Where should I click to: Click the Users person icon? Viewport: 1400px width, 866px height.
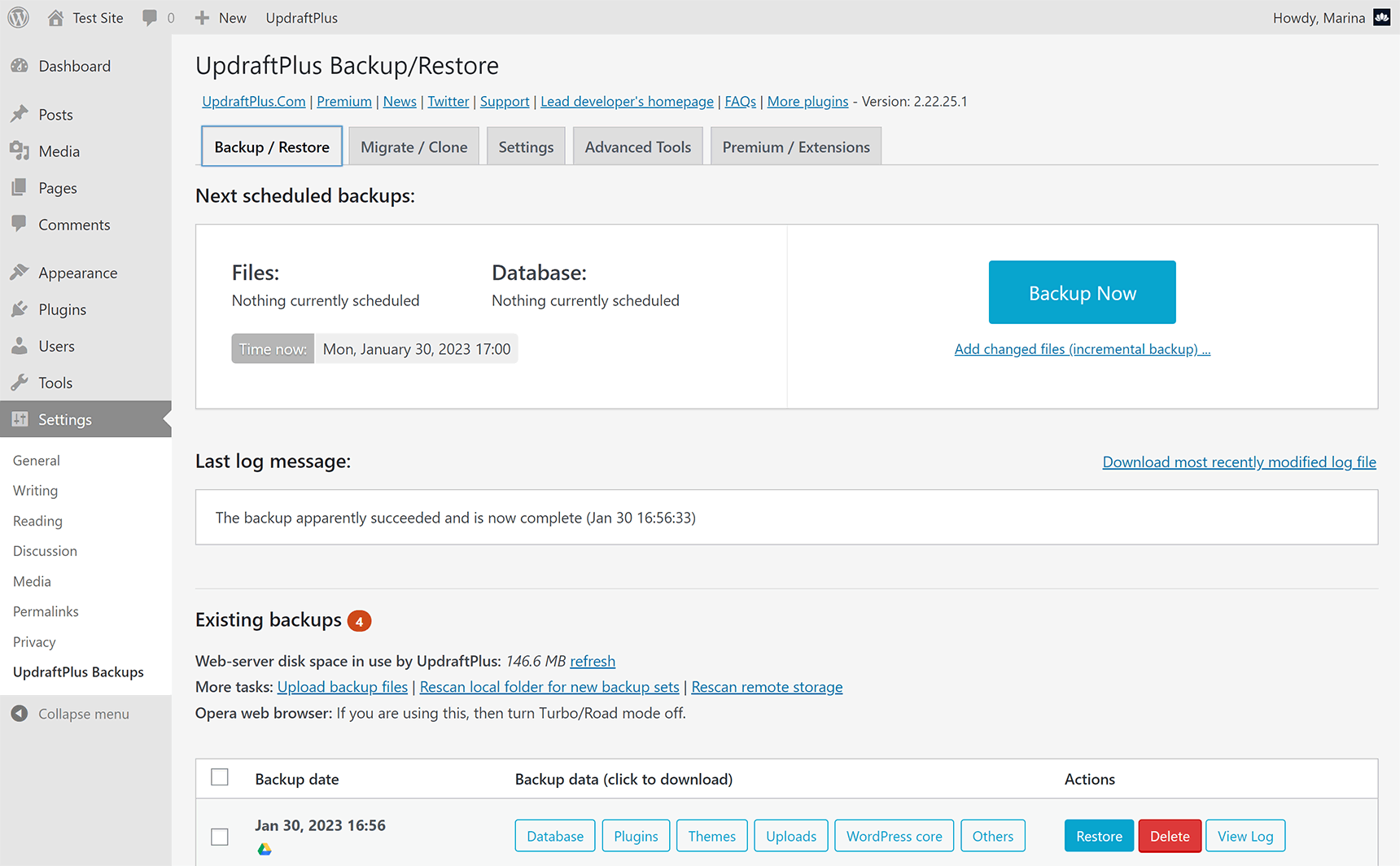pos(20,345)
